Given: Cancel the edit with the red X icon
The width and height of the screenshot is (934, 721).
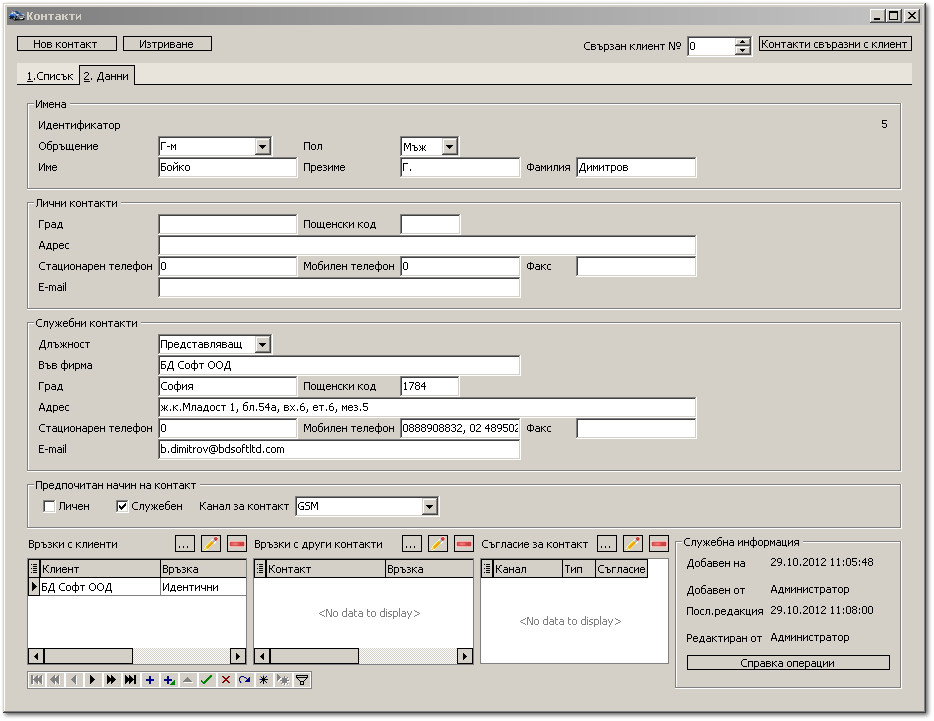Looking at the screenshot, I should pyautogui.click(x=226, y=680).
